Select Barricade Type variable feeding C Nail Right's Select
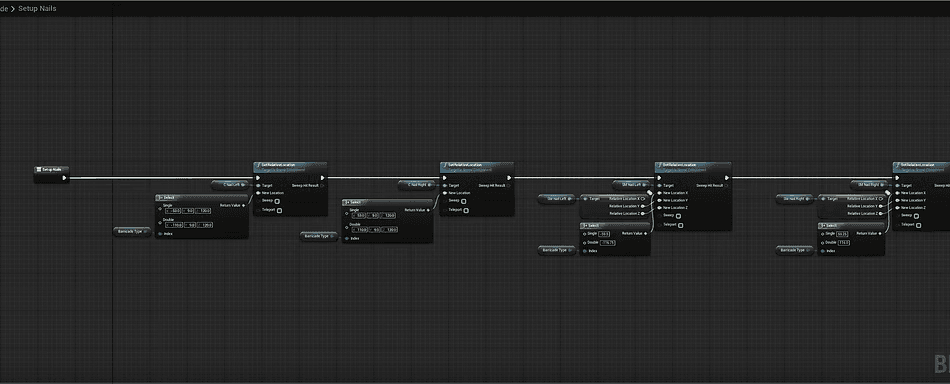The image size is (950, 384). (319, 236)
